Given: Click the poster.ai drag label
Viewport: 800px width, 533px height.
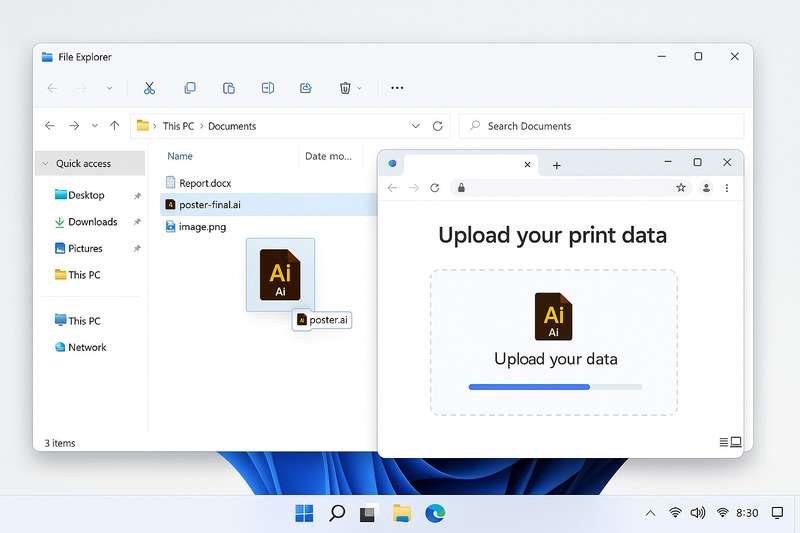Looking at the screenshot, I should 322,320.
